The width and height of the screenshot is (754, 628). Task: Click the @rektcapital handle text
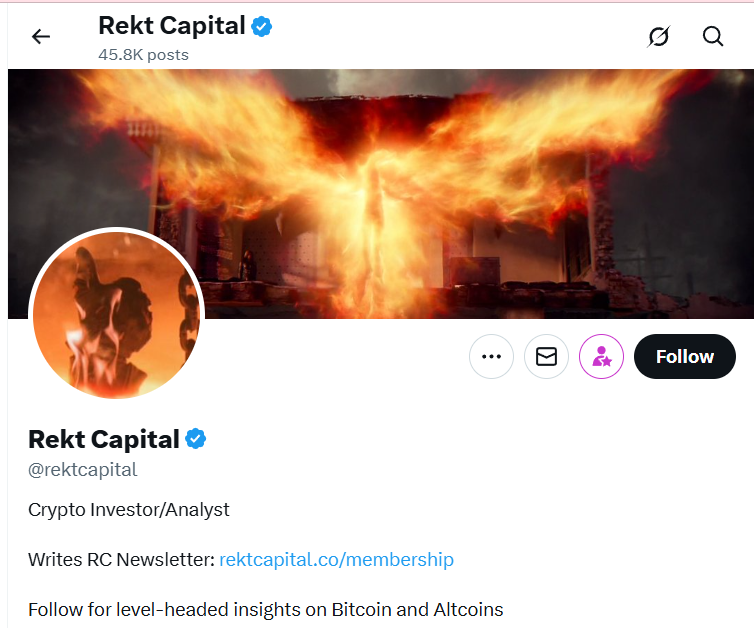pos(83,469)
